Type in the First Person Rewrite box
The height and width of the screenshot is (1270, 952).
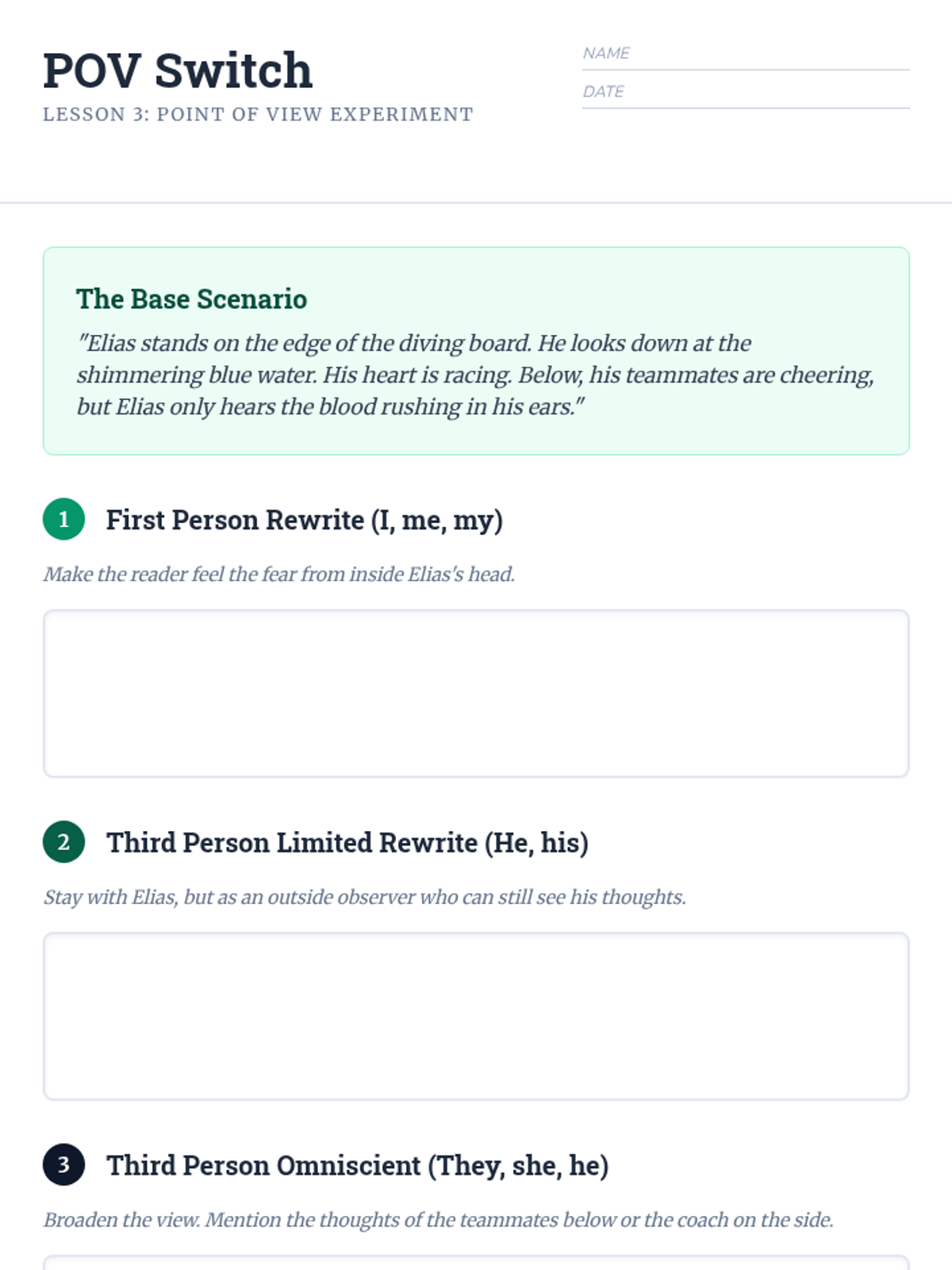[x=476, y=694]
